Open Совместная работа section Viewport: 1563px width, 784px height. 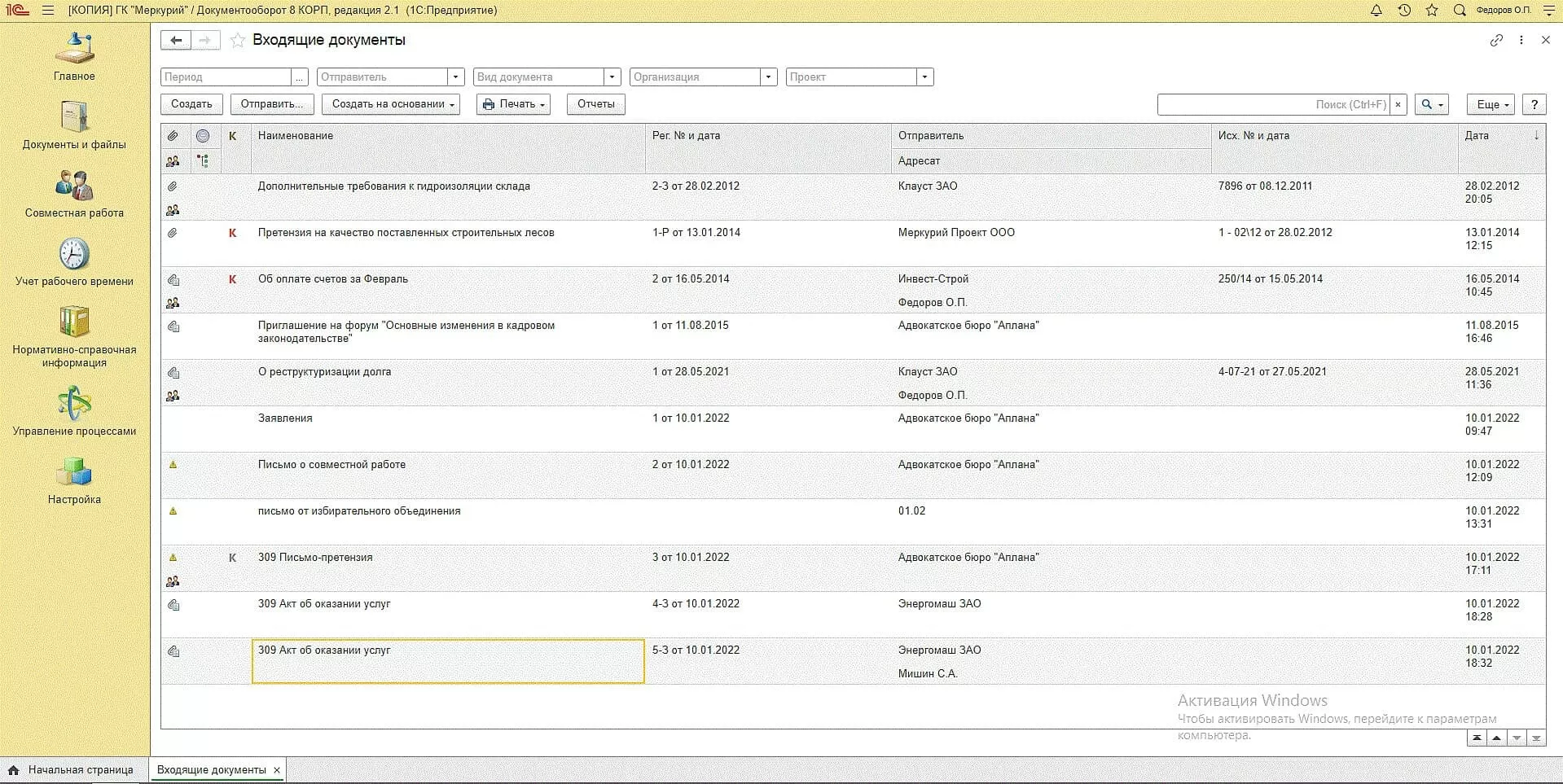pyautogui.click(x=74, y=186)
